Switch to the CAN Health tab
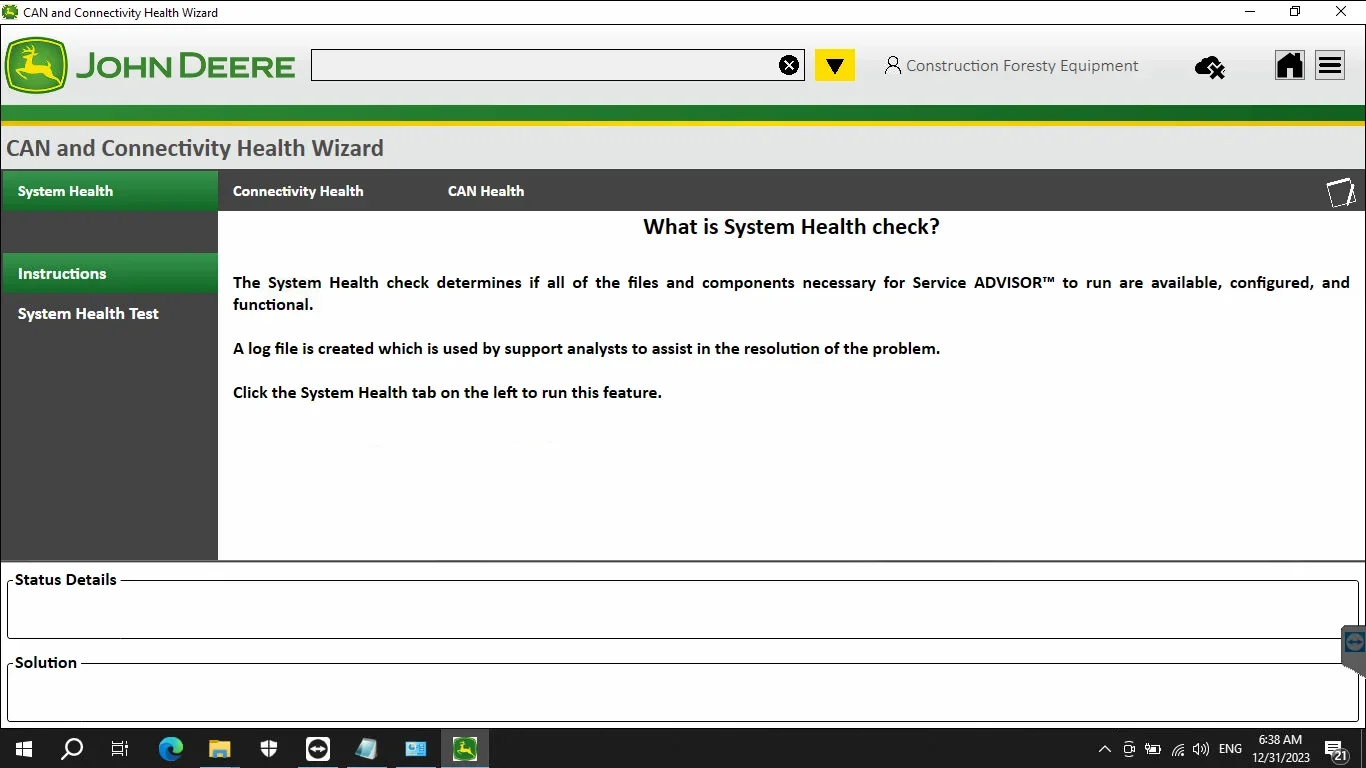Viewport: 1366px width, 768px height. [x=486, y=191]
